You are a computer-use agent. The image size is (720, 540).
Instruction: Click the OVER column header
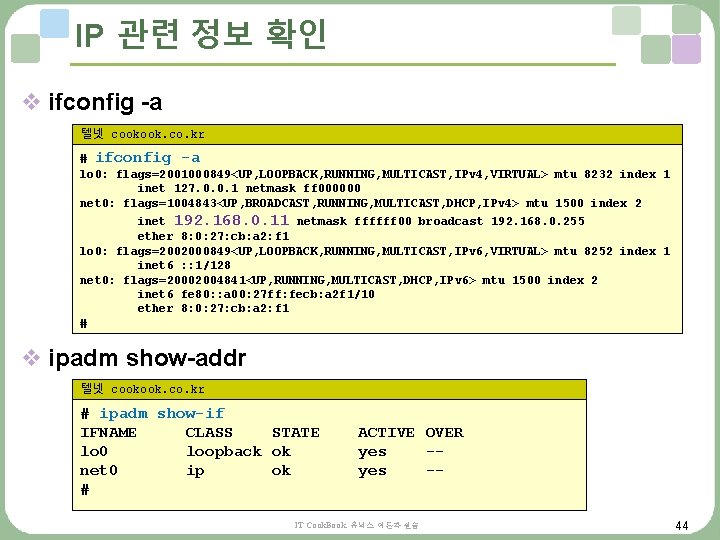(444, 433)
